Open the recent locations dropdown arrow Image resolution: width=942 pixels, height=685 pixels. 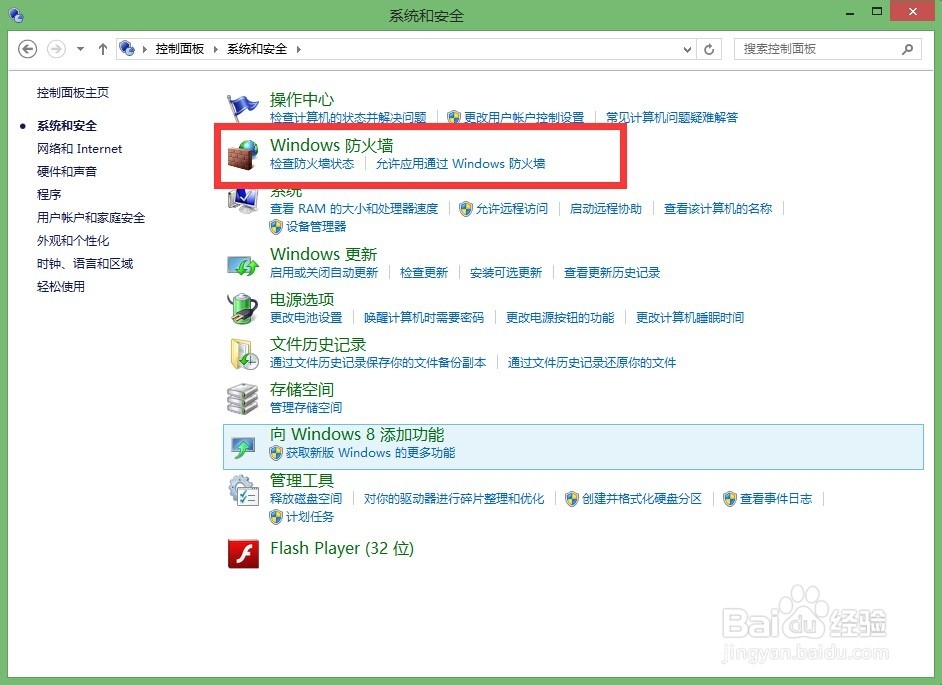[x=81, y=49]
